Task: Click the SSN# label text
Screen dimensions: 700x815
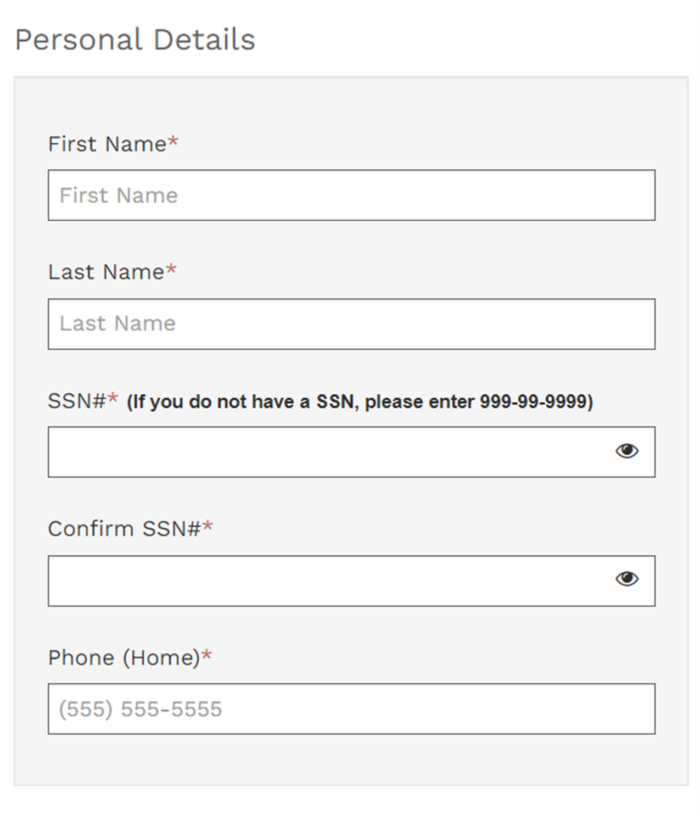Action: click(77, 401)
